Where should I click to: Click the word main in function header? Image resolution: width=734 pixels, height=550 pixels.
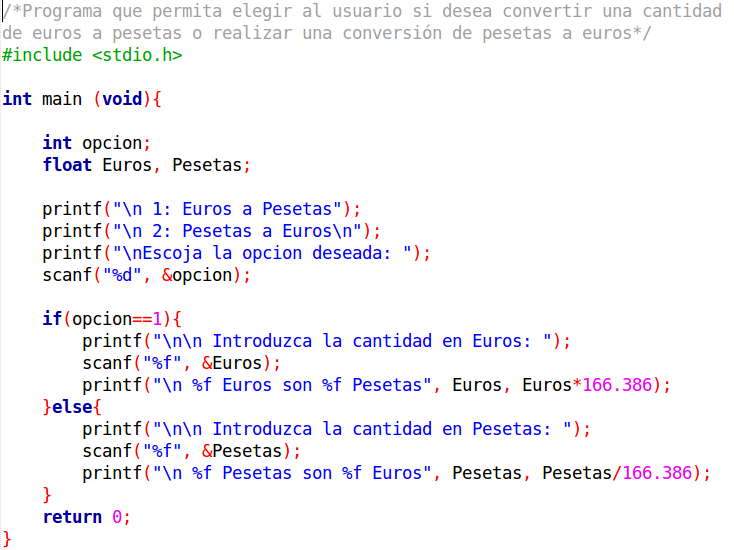coord(62,99)
